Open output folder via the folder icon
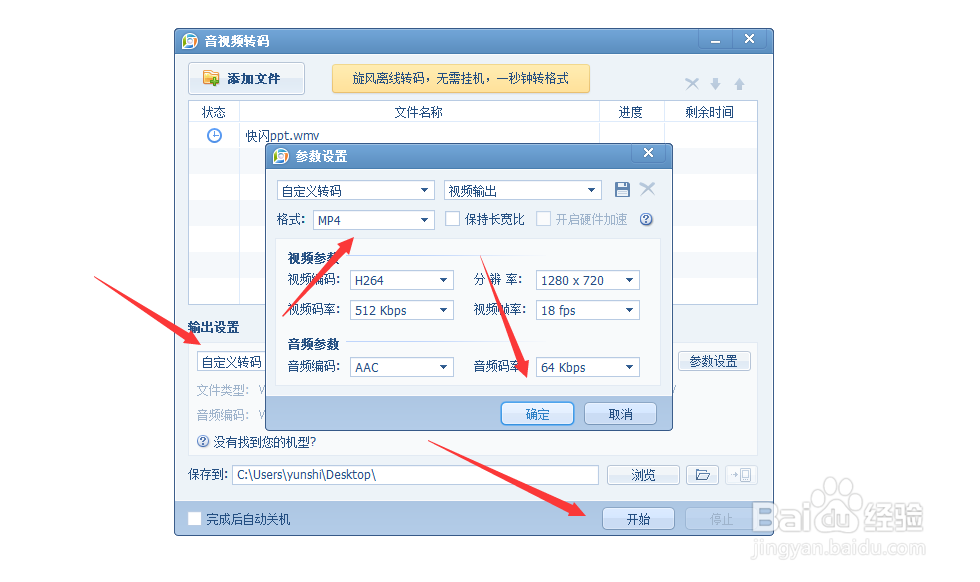This screenshot has height=582, width=980. [704, 474]
